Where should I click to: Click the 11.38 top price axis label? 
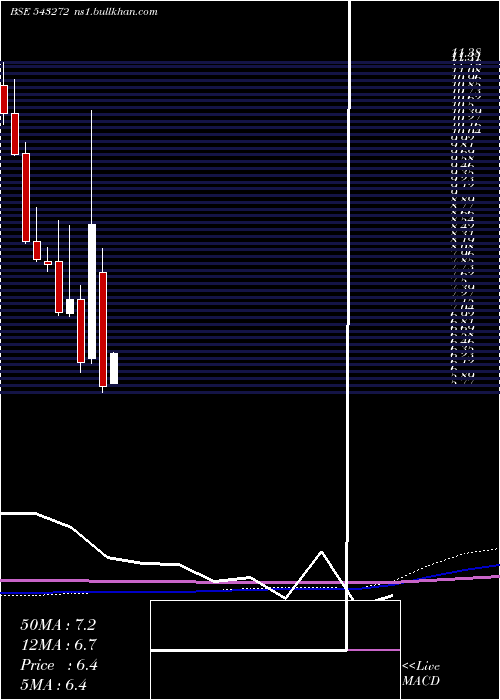click(x=466, y=54)
